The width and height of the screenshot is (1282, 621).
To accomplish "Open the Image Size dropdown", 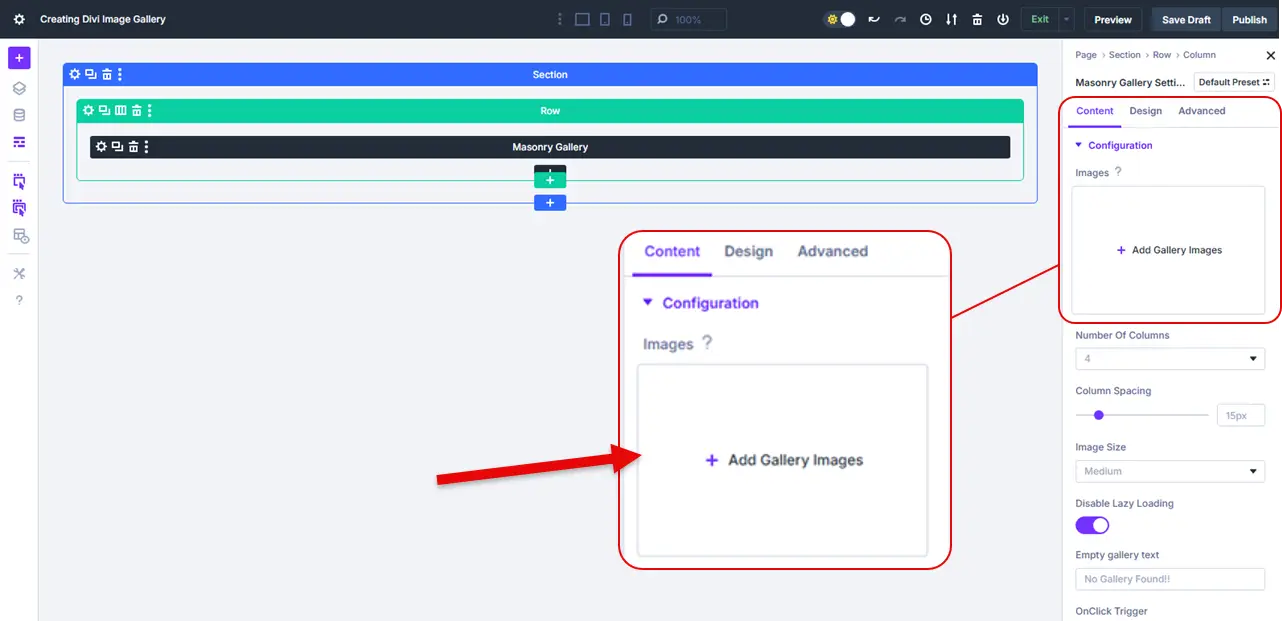I will tap(1170, 471).
